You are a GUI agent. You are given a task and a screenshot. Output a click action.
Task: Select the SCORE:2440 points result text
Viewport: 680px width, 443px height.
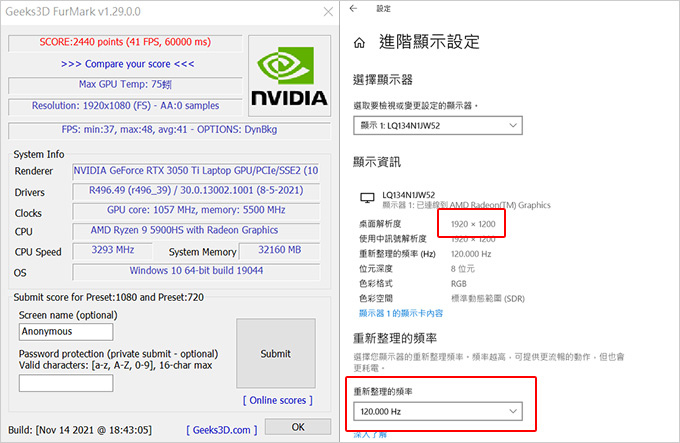(x=125, y=42)
